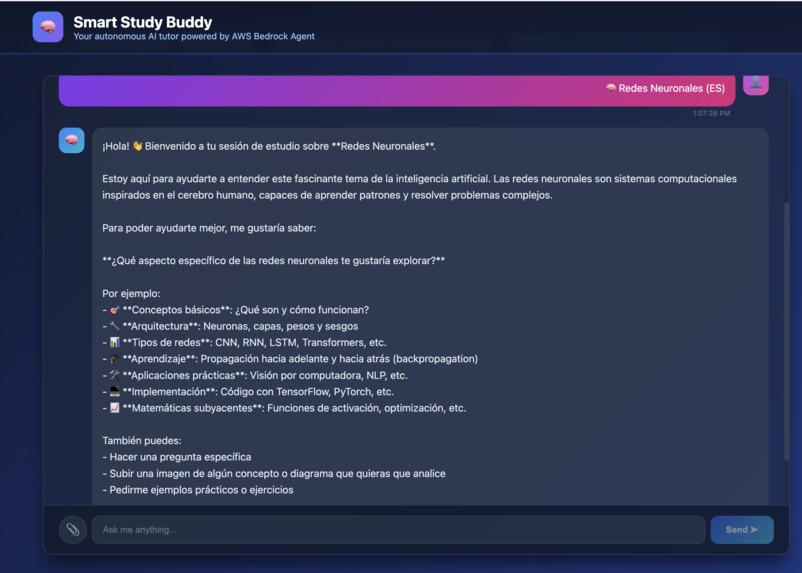Image resolution: width=802 pixels, height=573 pixels.
Task: Click the AWS Bedrock Agent subtitle
Action: pyautogui.click(x=194, y=36)
